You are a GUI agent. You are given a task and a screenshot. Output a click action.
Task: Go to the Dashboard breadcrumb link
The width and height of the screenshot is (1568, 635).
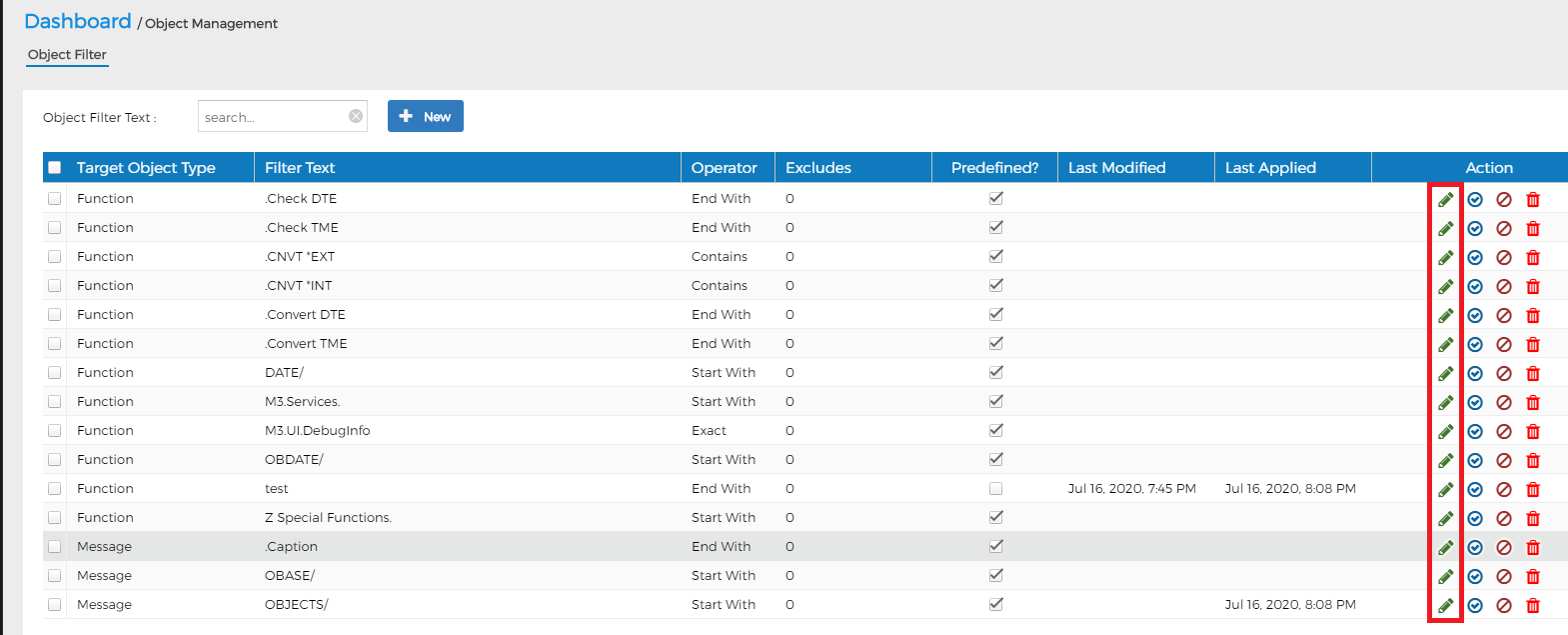coord(78,21)
